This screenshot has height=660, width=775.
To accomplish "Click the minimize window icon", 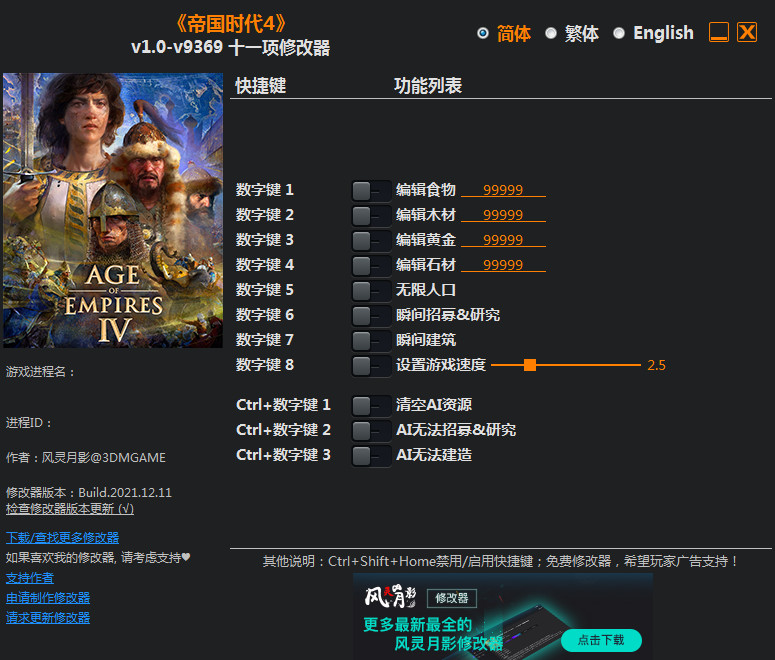I will click(719, 33).
